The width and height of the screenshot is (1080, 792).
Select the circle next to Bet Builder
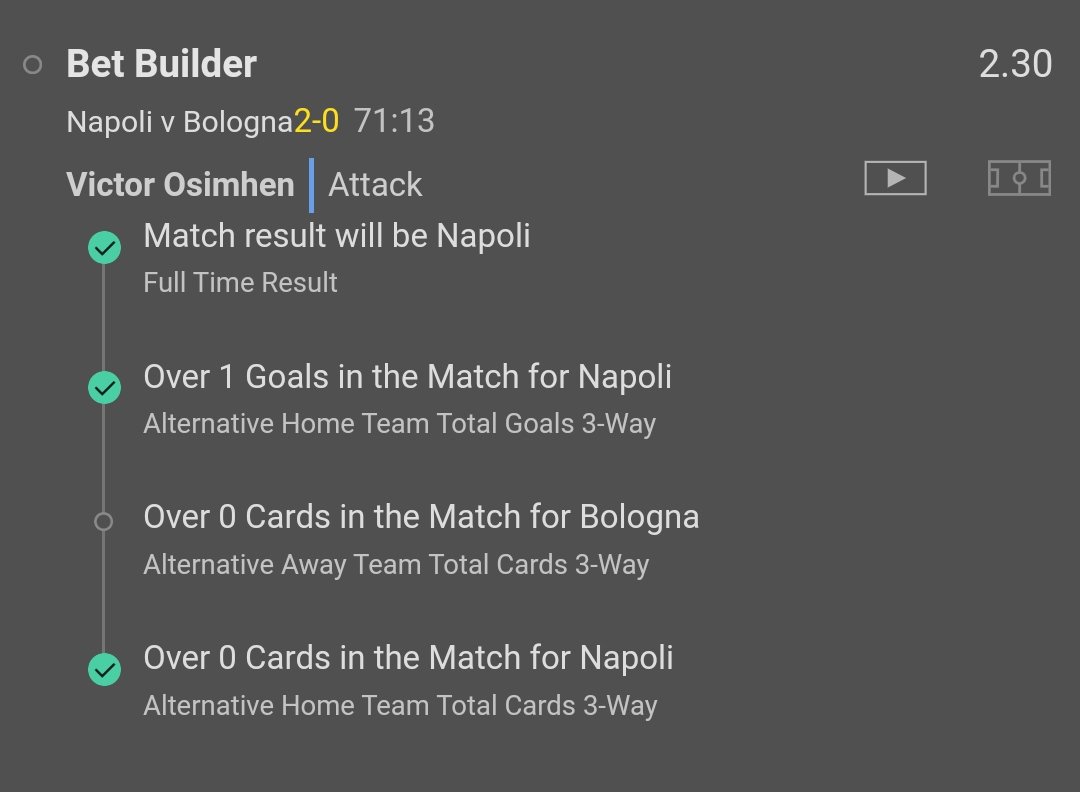click(32, 65)
